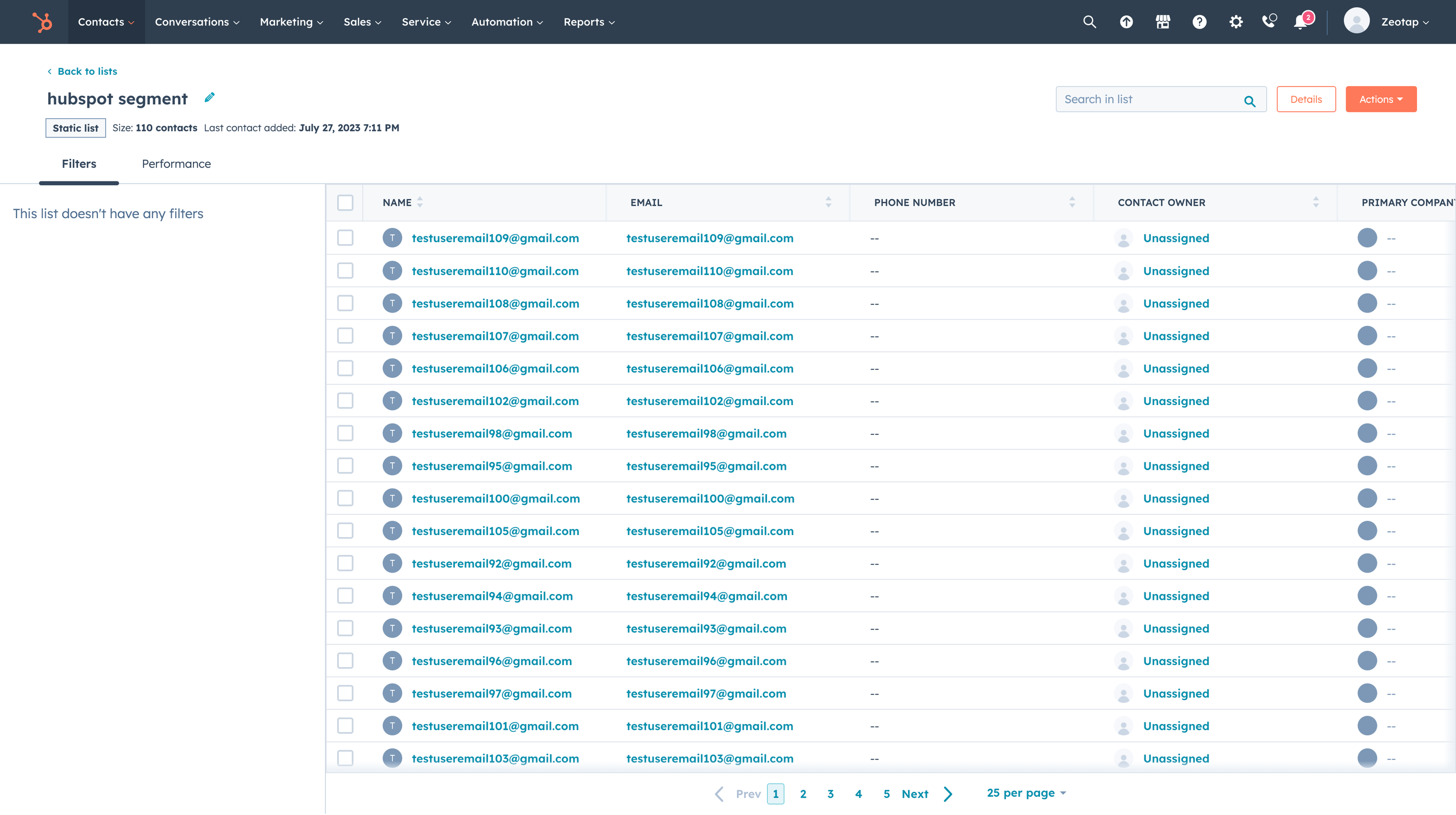Edit list name with pencil icon
Screen dimensions: 1456x815
coord(209,98)
